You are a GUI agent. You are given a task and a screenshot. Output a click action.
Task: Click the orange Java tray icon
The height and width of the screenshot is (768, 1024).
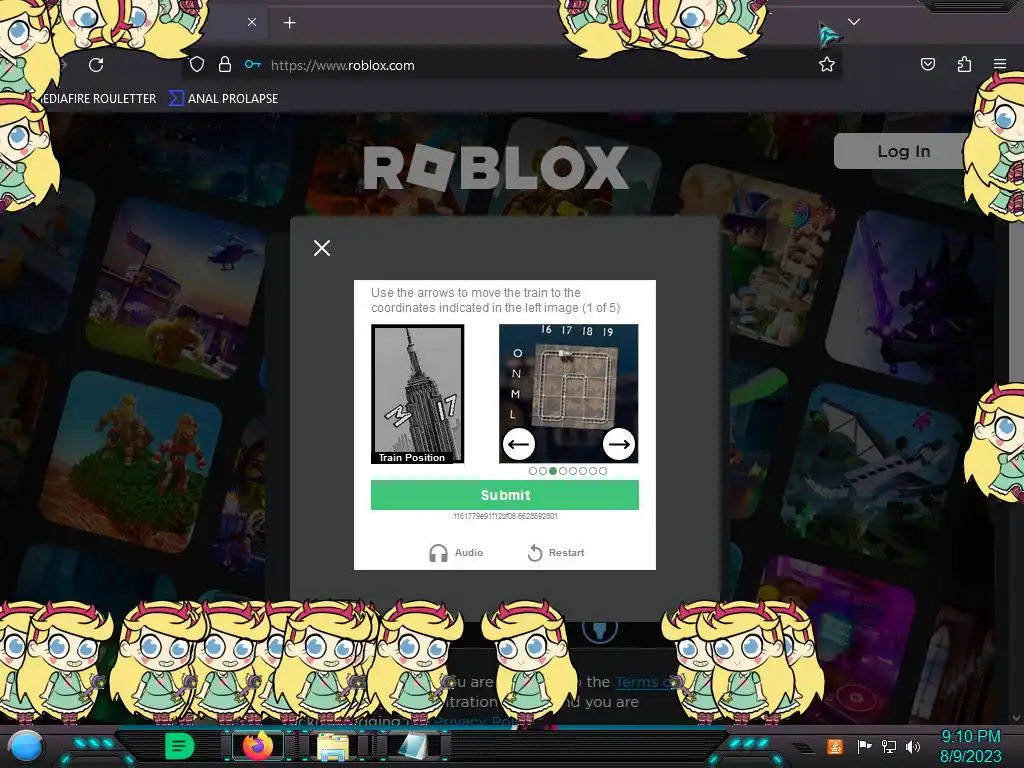(835, 746)
